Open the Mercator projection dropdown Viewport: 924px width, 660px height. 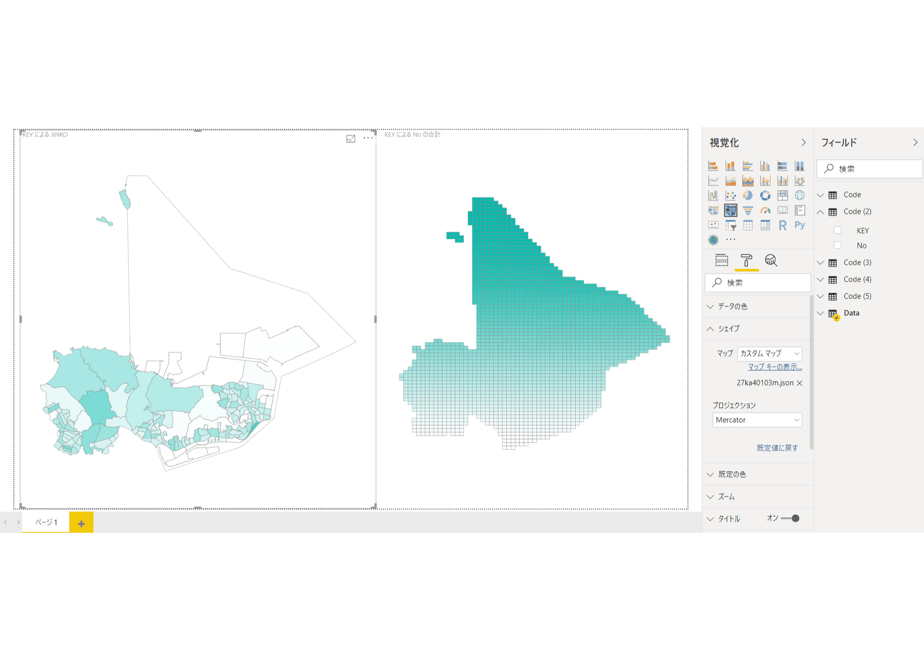(x=757, y=420)
